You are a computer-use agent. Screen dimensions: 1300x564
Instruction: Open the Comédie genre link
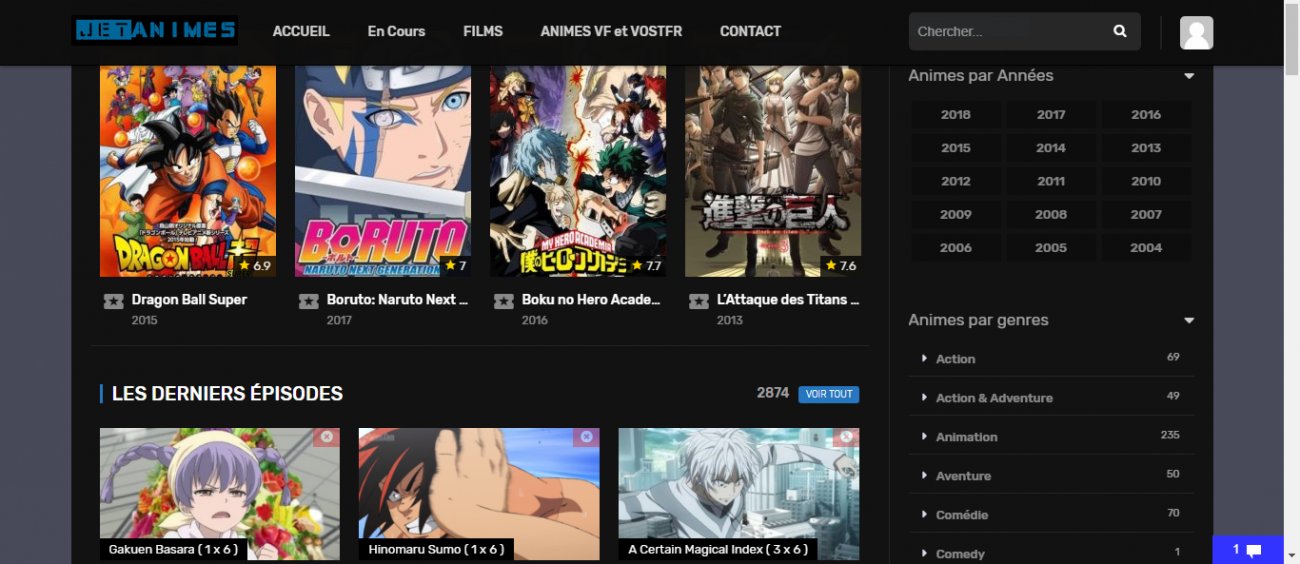coord(961,515)
